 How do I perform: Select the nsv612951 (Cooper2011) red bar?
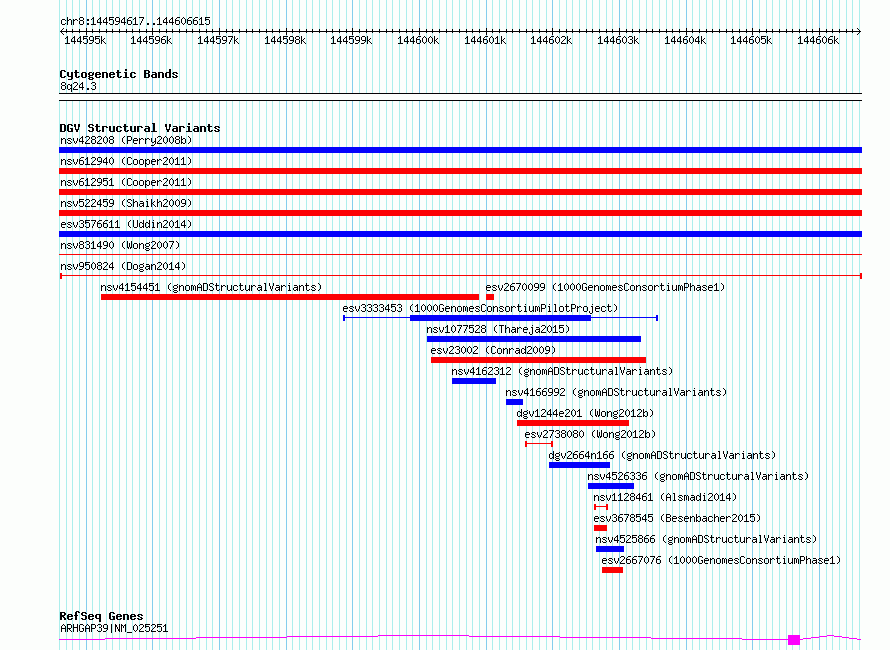coord(460,192)
